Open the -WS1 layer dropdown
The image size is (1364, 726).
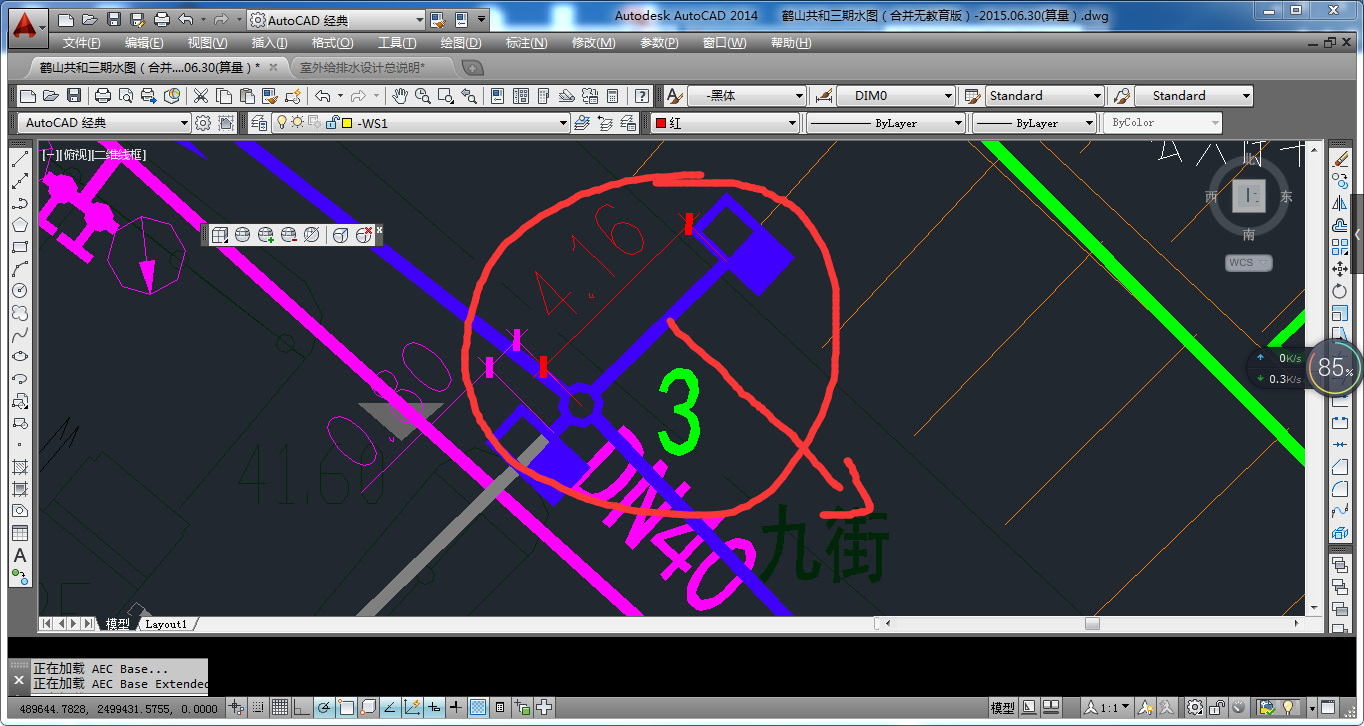421,123
